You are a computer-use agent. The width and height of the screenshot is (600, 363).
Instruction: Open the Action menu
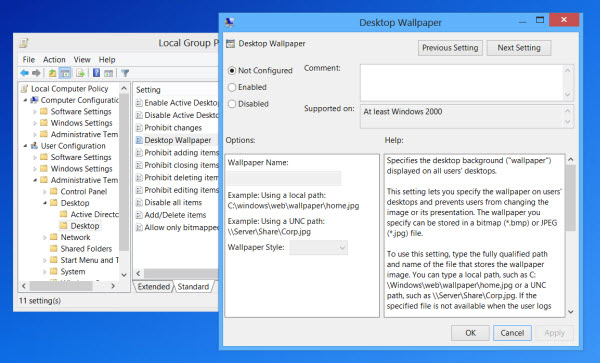click(54, 60)
